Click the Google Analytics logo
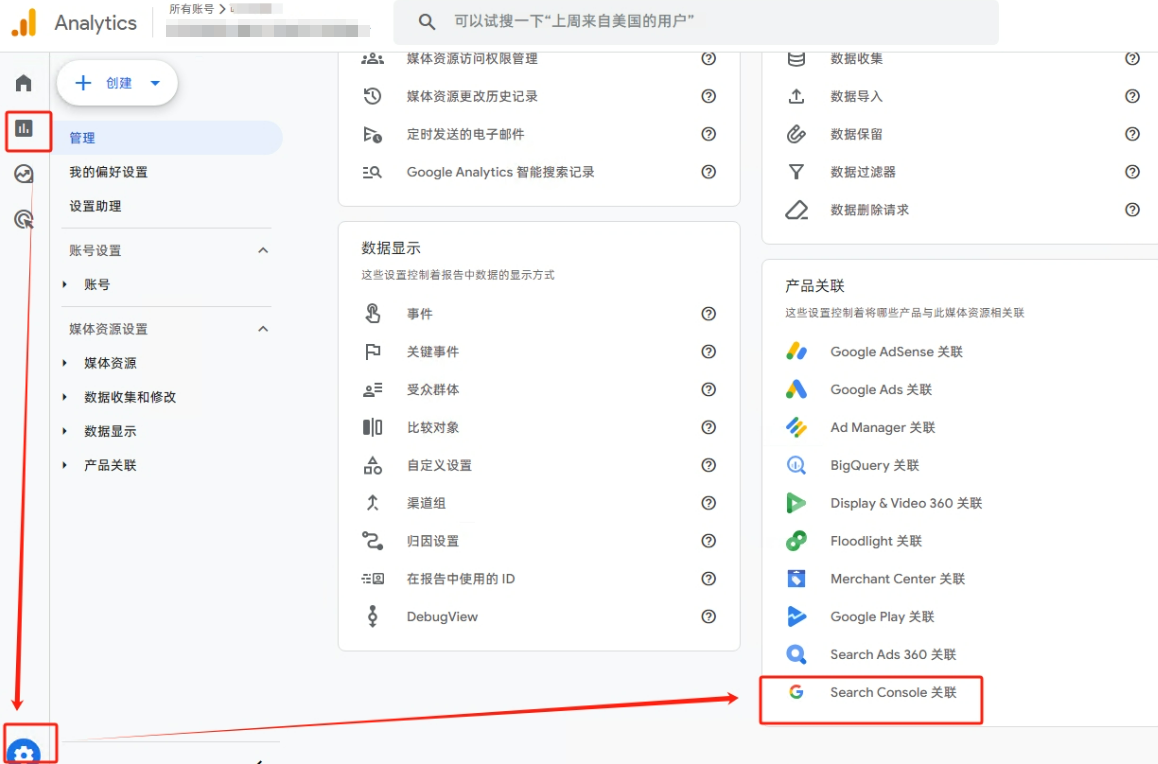Image resolution: width=1158 pixels, height=764 pixels. coord(74,22)
